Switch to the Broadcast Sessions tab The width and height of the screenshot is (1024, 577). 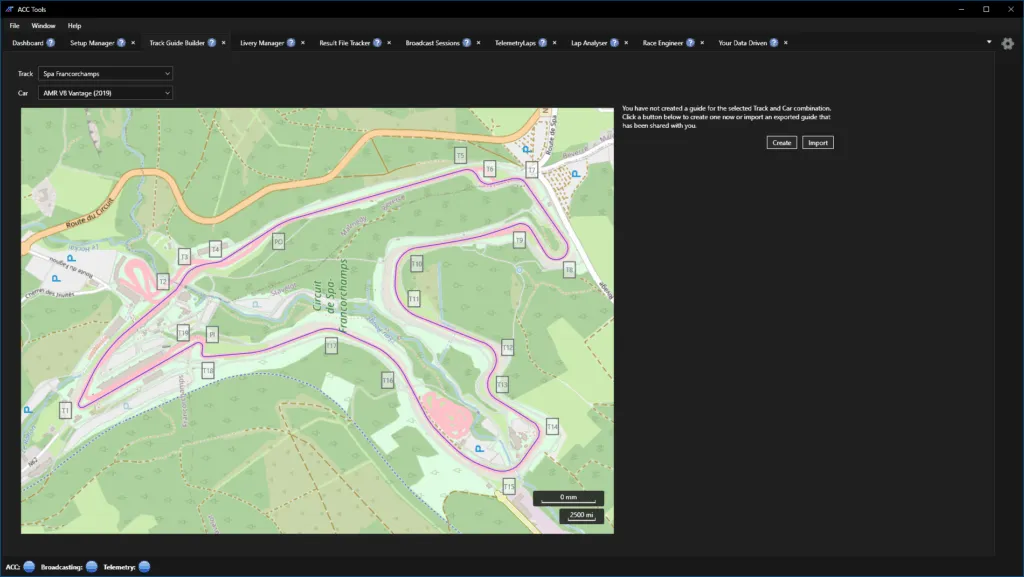432,43
